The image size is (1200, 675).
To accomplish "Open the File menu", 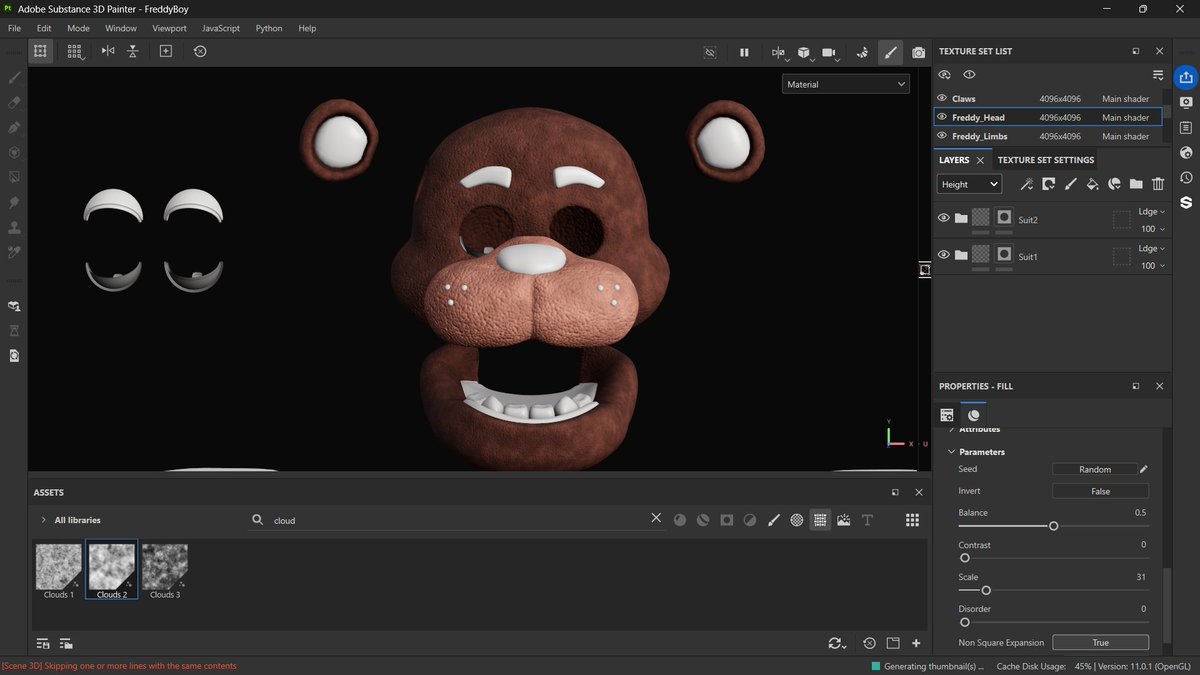I will click(x=14, y=28).
